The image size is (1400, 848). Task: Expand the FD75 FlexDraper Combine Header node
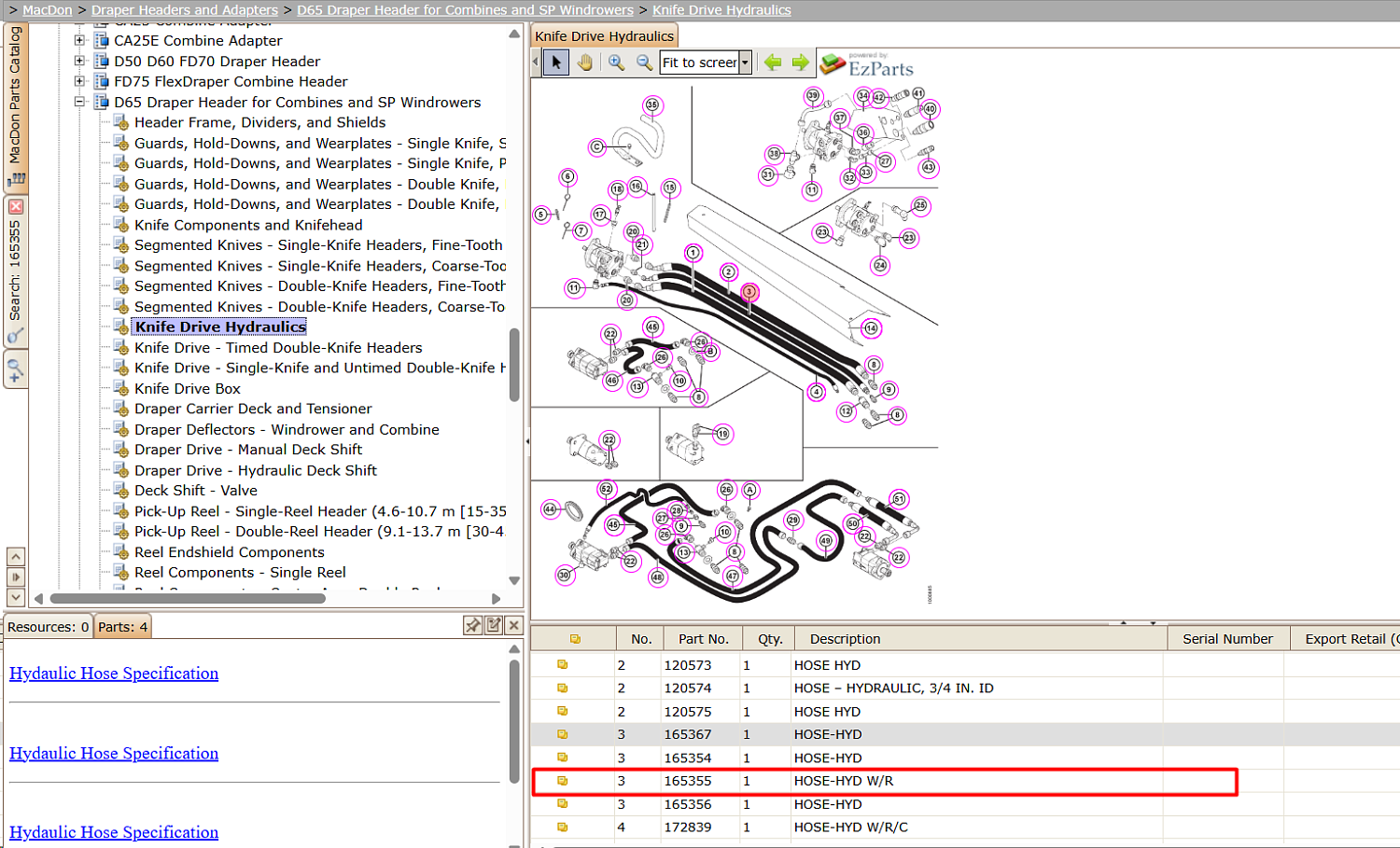pyautogui.click(x=79, y=81)
